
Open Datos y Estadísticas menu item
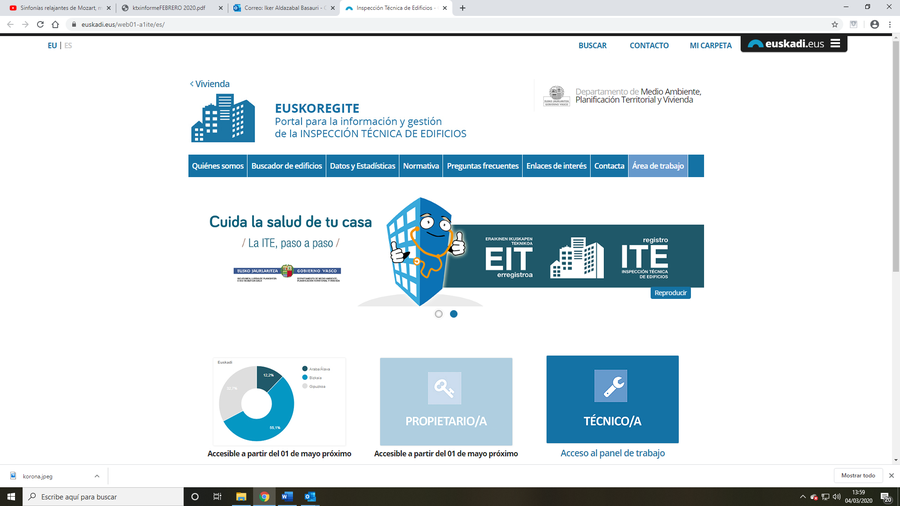[x=362, y=166]
